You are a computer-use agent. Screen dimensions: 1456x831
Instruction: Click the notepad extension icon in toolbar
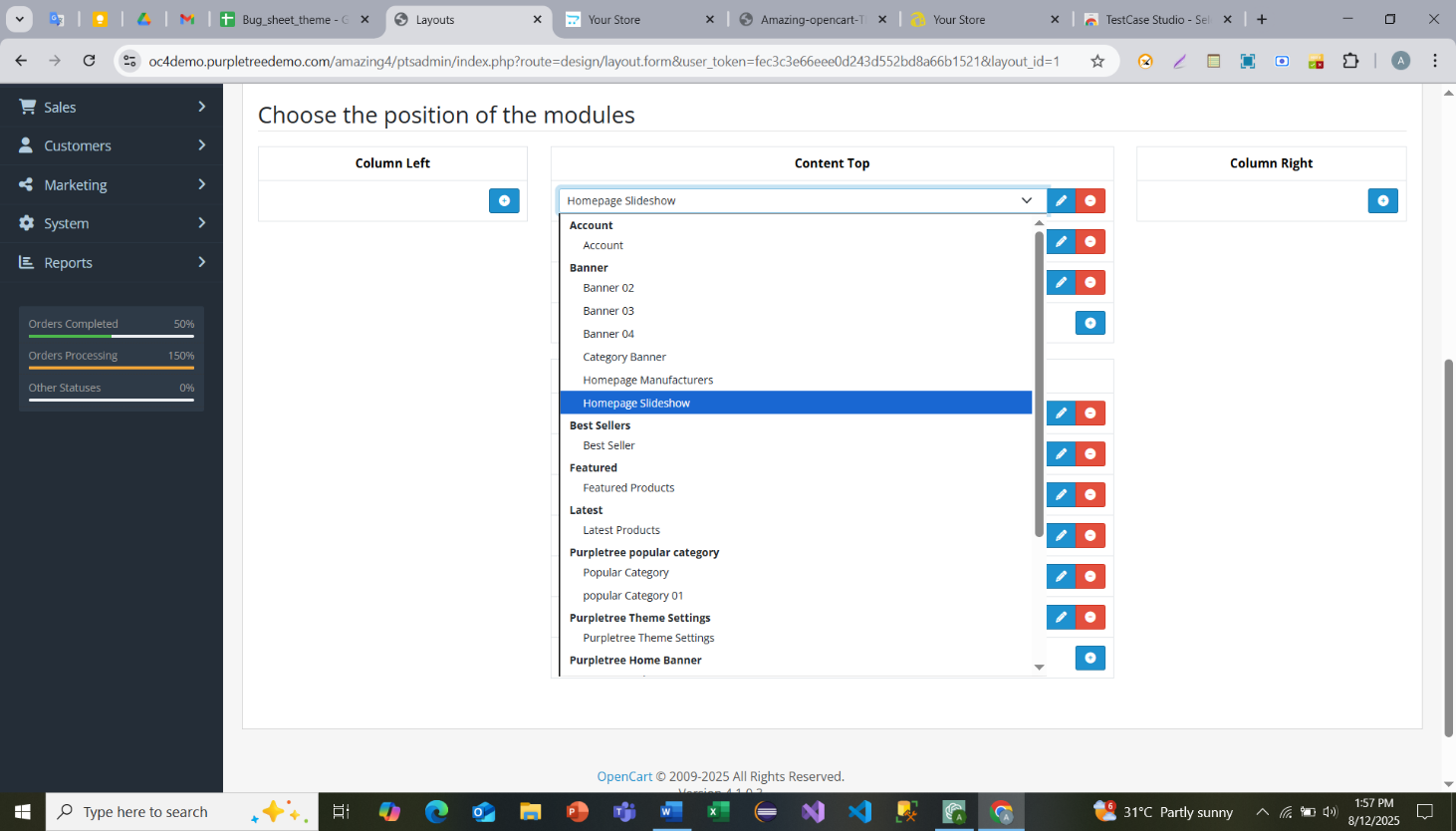(1213, 61)
